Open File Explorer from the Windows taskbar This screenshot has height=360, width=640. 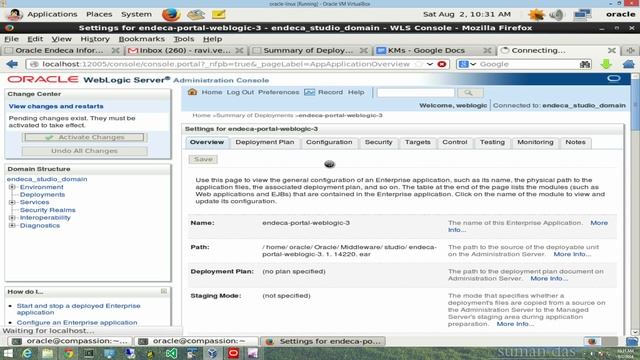pos(48,353)
